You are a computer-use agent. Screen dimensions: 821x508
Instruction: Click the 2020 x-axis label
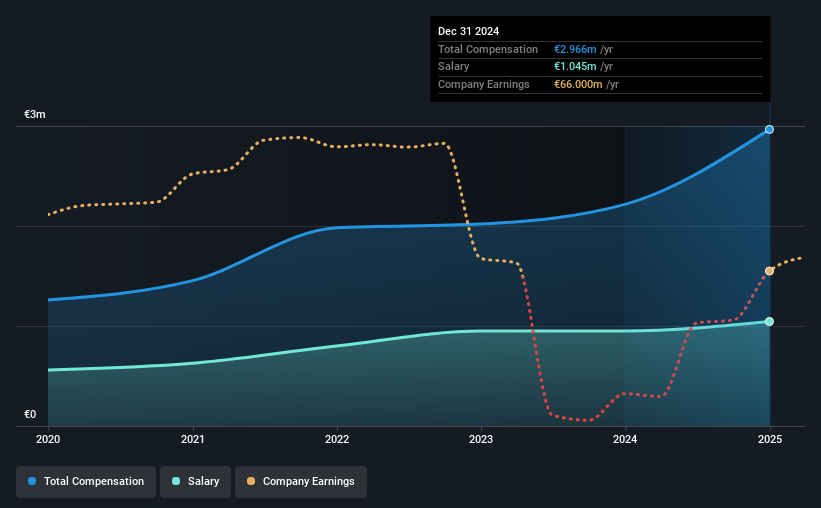48,439
